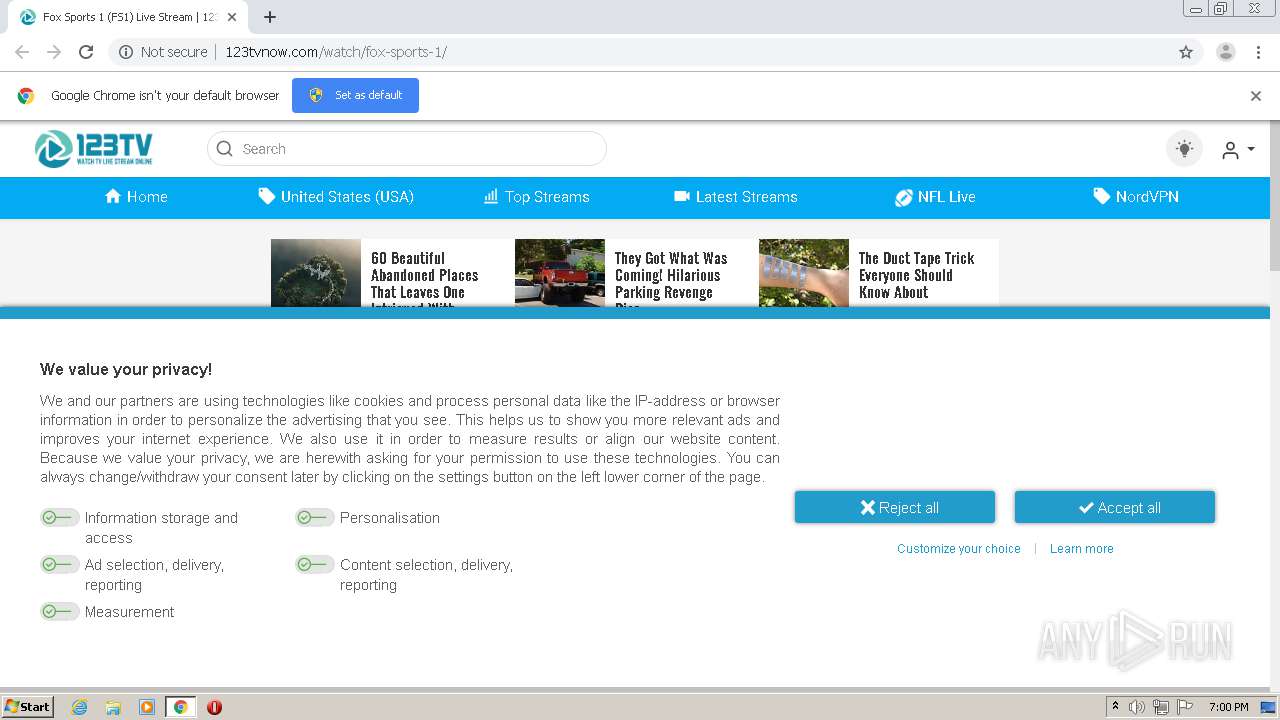Click the Not secure site info icon
Screen dimensions: 1280x720
(x=126, y=52)
